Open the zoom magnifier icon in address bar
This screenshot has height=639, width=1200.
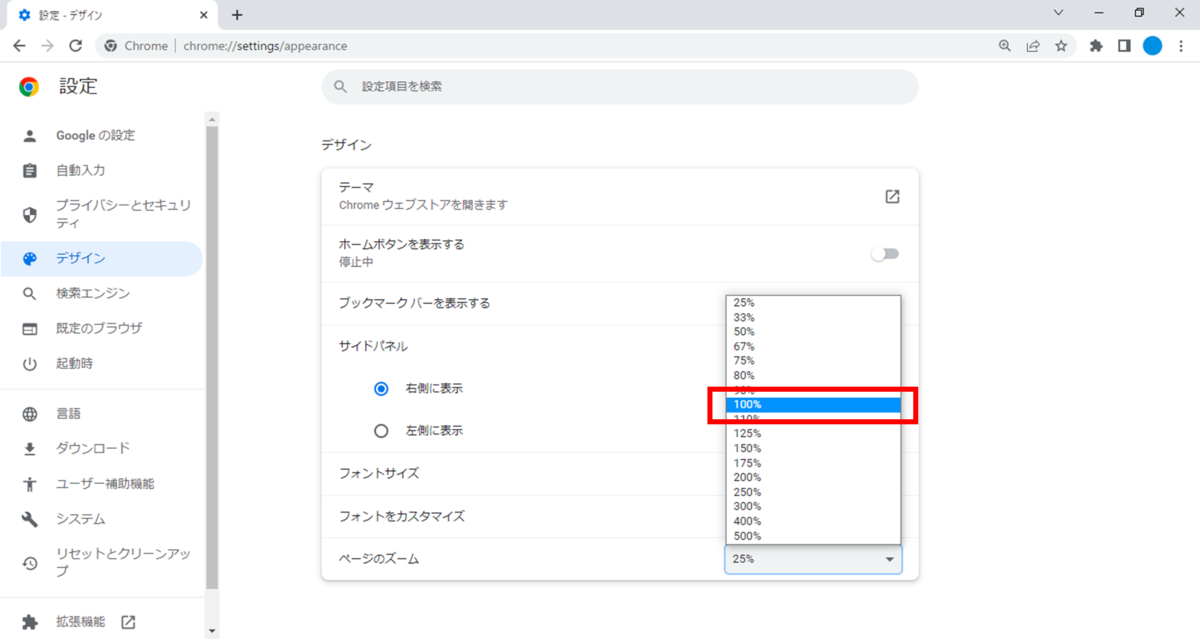pyautogui.click(x=1005, y=46)
